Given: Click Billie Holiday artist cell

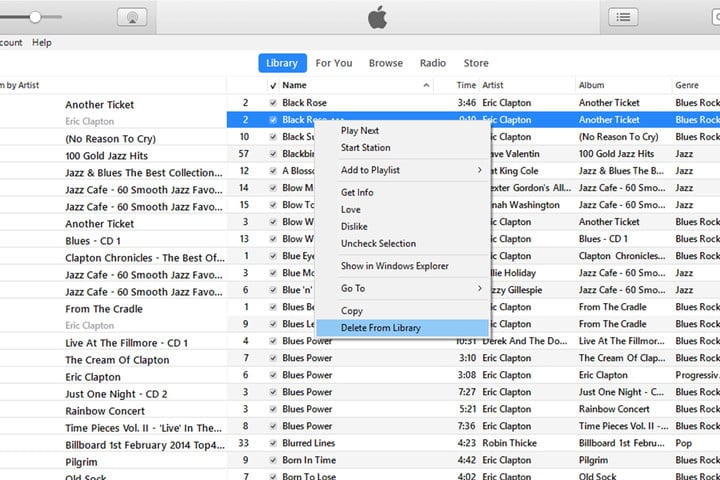Looking at the screenshot, I should [513, 273].
